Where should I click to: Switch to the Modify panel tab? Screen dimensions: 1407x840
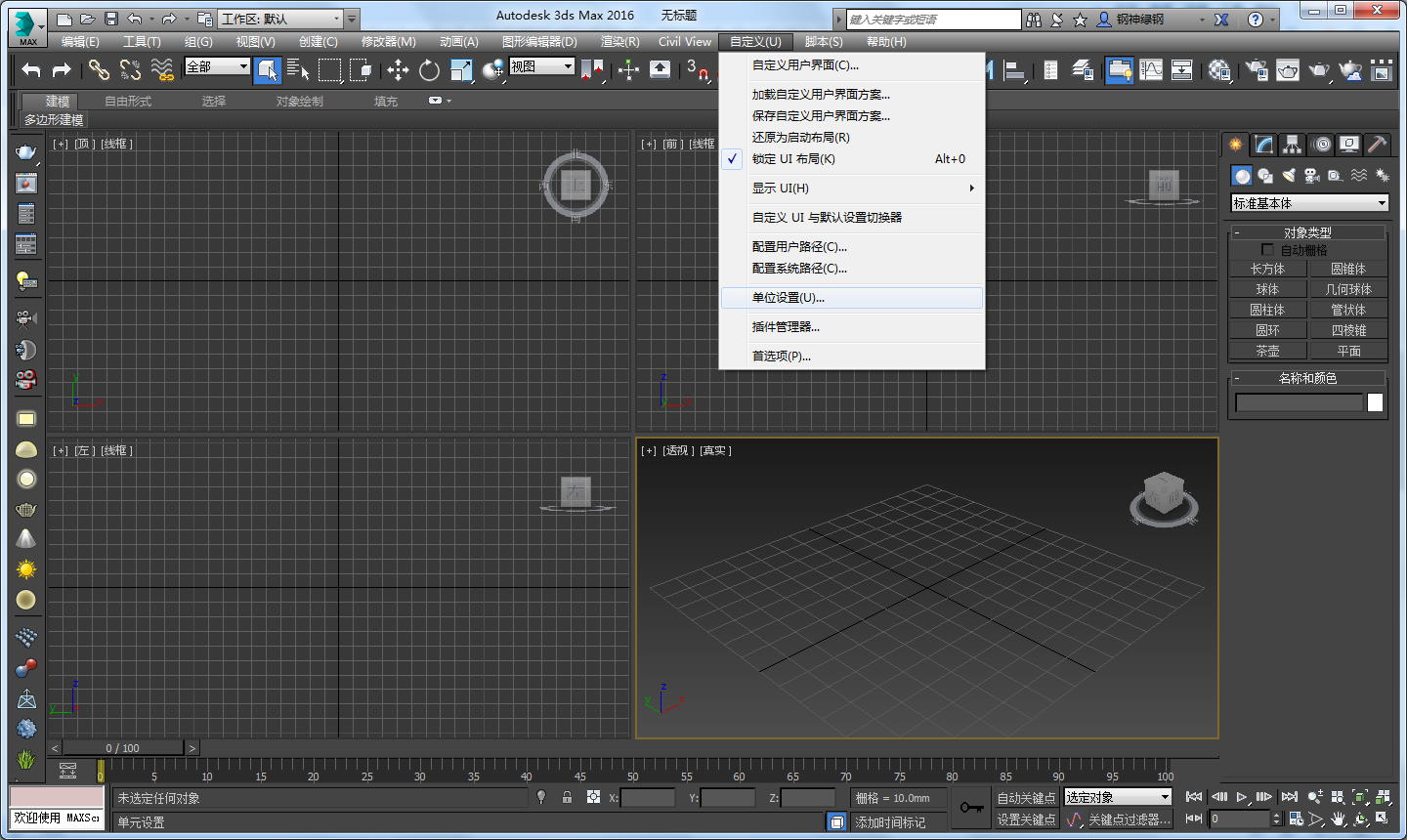(x=1264, y=145)
